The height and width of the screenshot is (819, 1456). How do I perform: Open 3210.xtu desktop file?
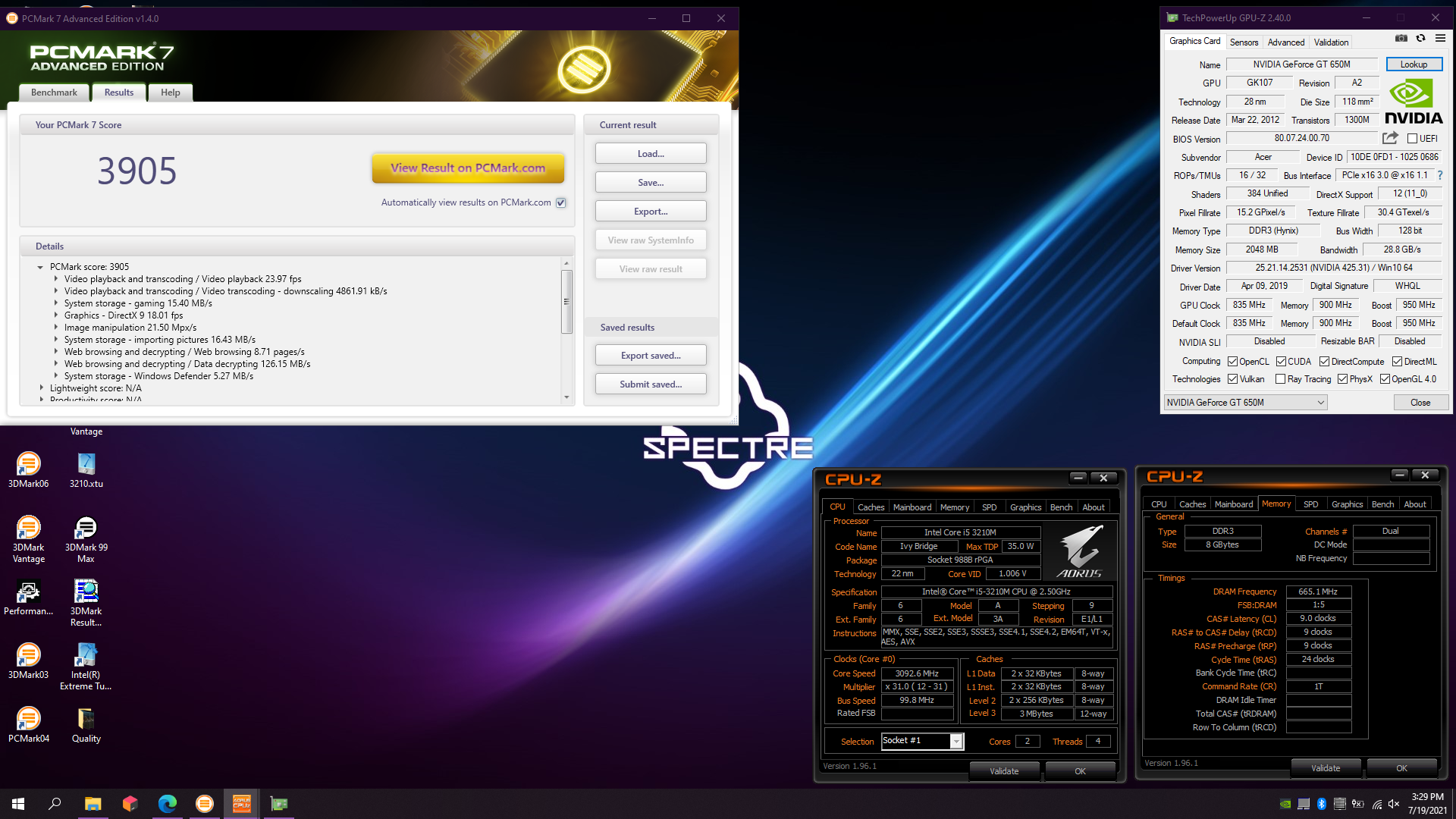pos(86,470)
